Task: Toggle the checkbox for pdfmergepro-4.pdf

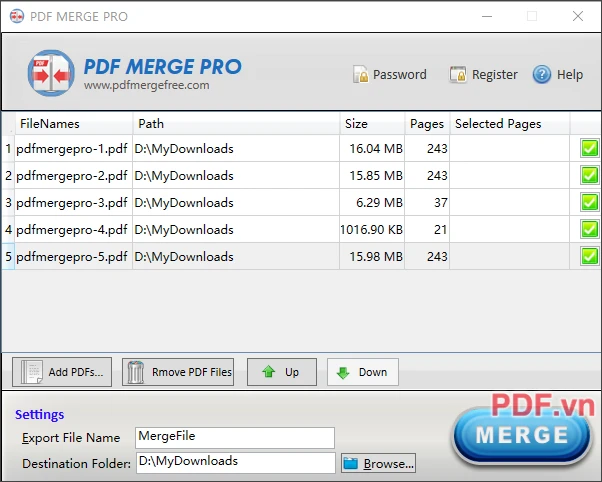Action: pos(589,229)
